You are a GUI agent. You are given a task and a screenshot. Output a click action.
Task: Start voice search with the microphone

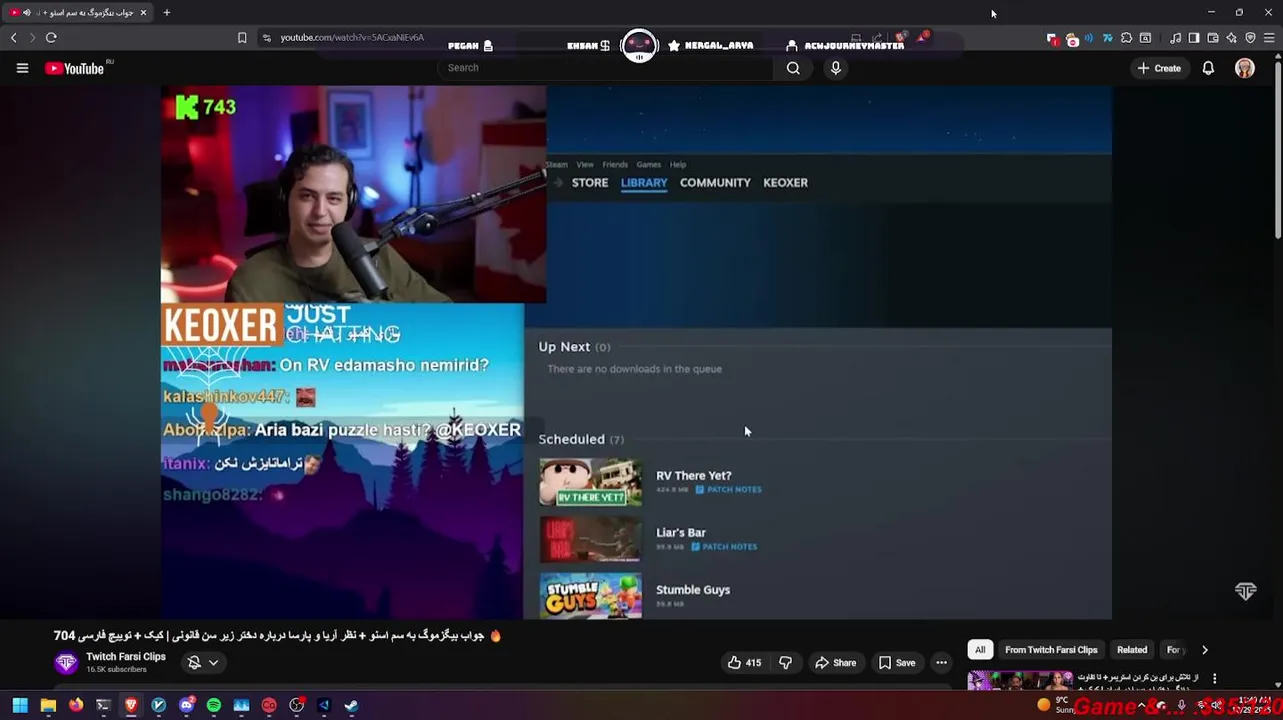(x=836, y=68)
